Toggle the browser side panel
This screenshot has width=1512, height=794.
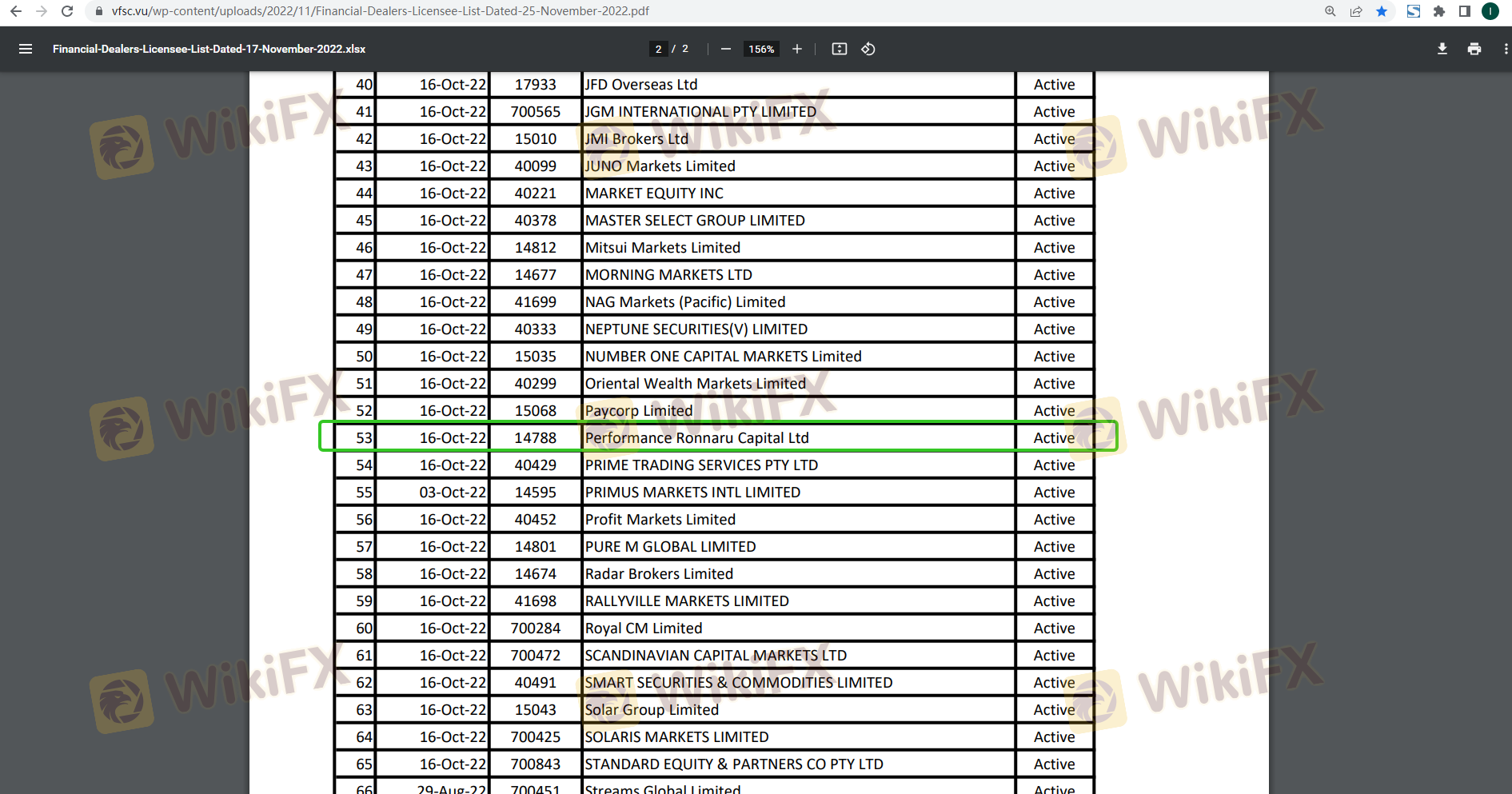pyautogui.click(x=1465, y=11)
